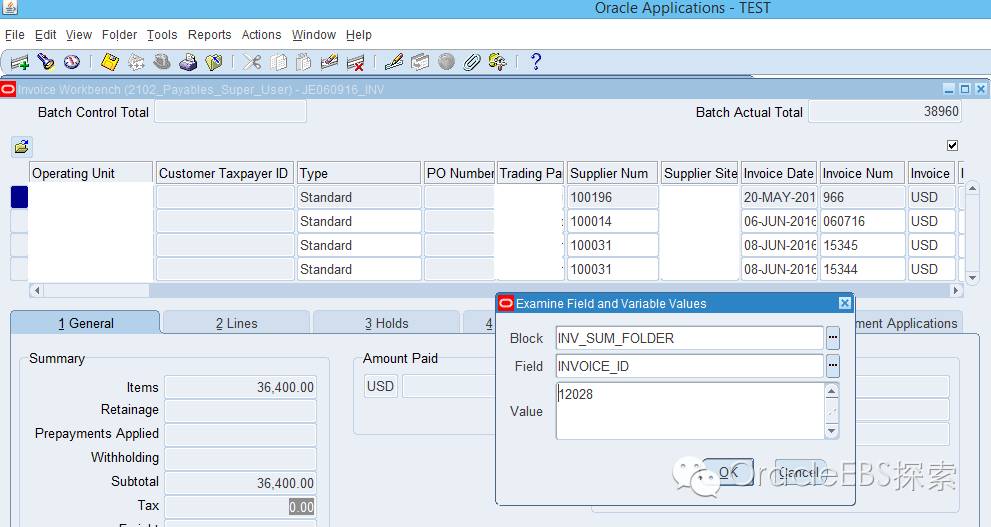Click the Oracle icon in Examine dialog title
This screenshot has width=991, height=527.
coord(506,303)
